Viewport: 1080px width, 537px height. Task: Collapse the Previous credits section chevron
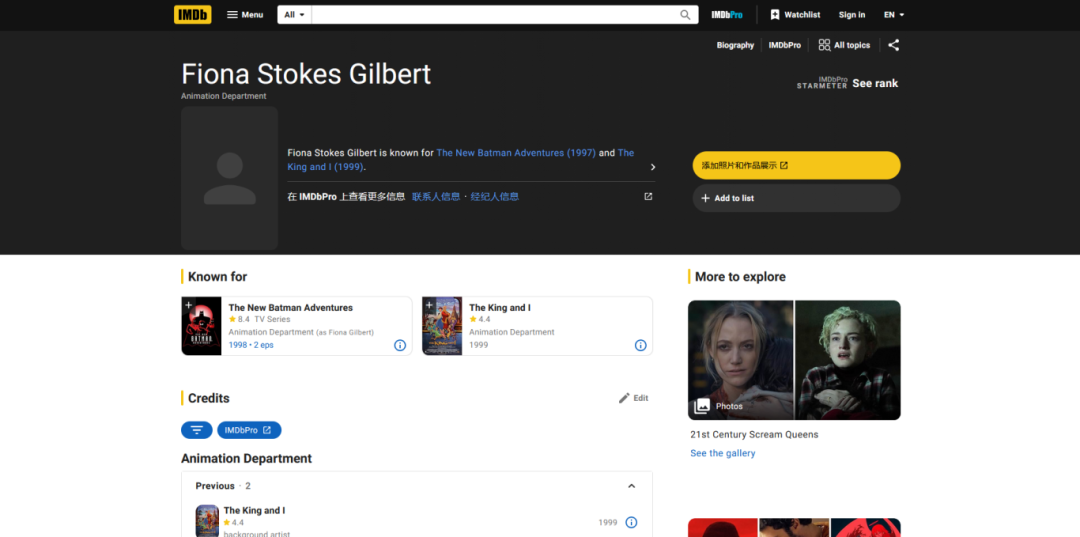(x=632, y=486)
